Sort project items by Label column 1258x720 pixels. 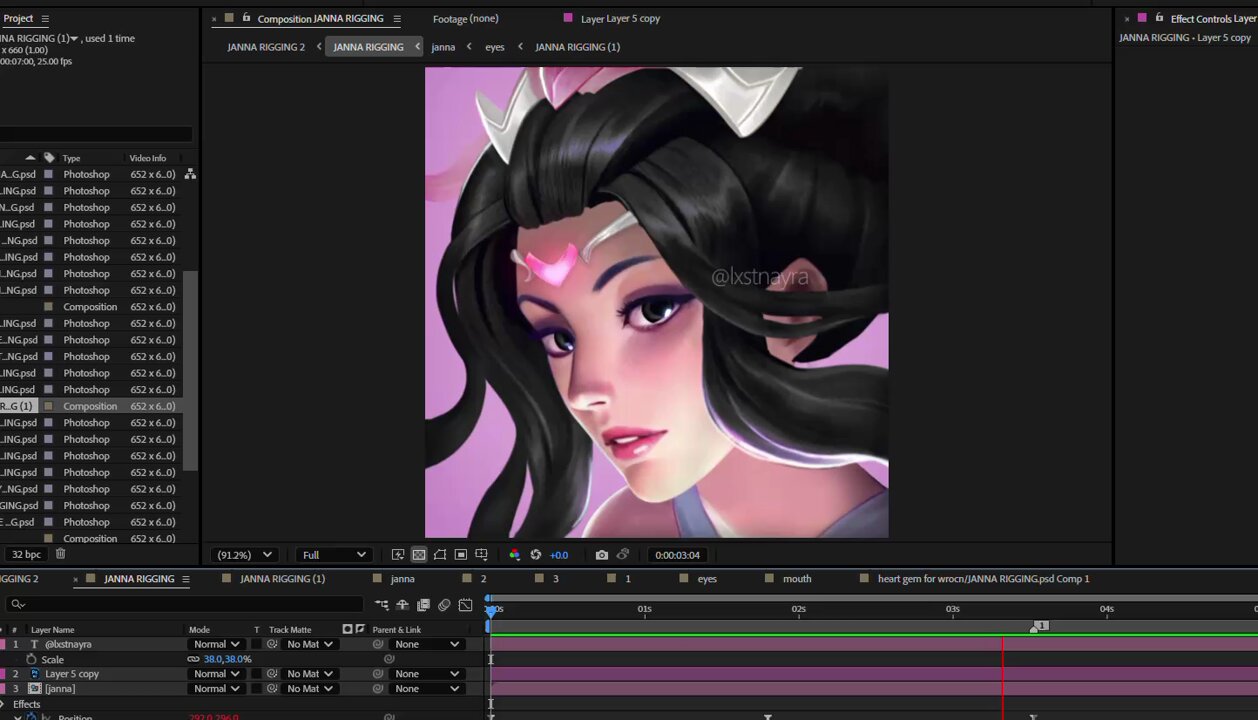pyautogui.click(x=49, y=158)
